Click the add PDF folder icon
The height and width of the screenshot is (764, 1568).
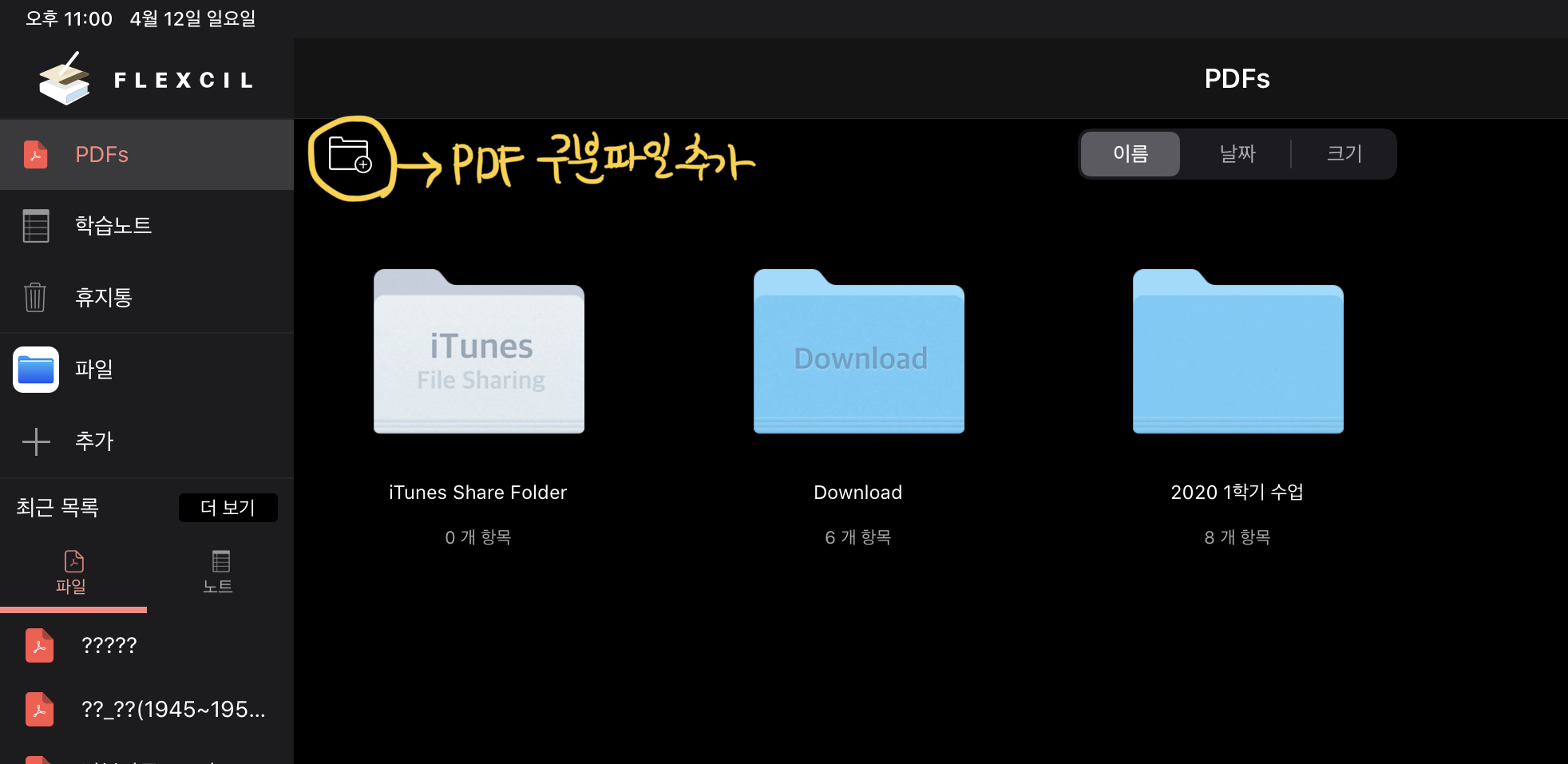(350, 155)
